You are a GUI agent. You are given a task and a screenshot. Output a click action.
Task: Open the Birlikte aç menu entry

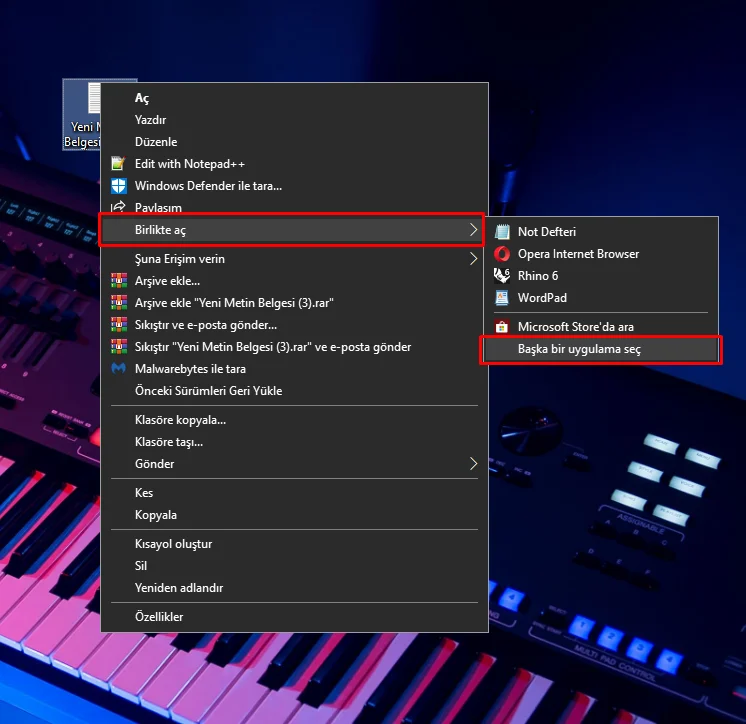[294, 230]
